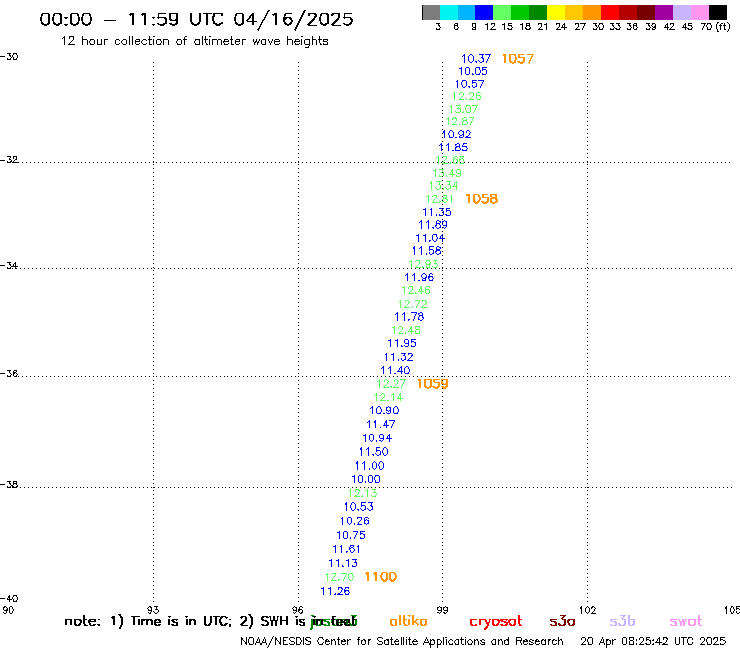Click the 11.35 blue wave height
Viewport: 740px width, 650px height.
tap(437, 212)
